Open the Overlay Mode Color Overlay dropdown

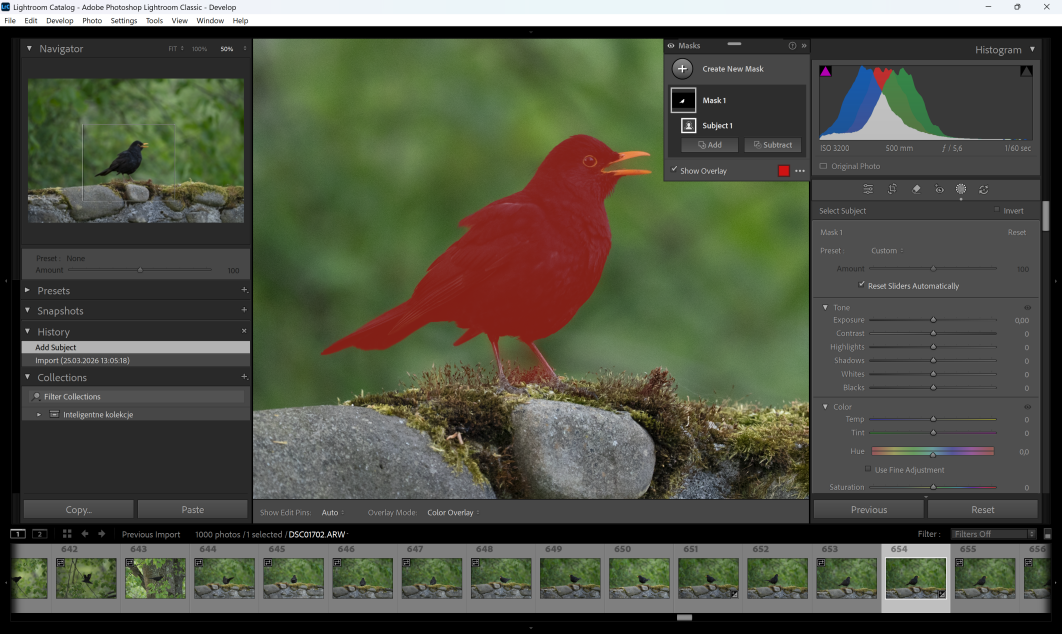(453, 513)
